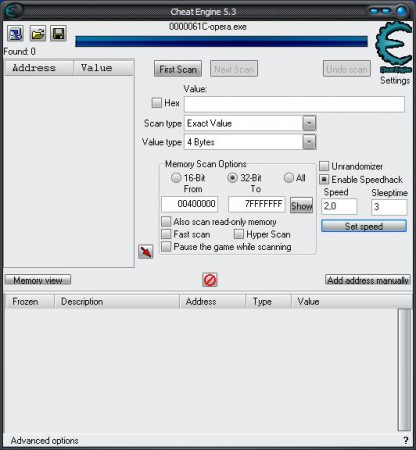The height and width of the screenshot is (450, 416).
Task: Click Add address manually
Action: [x=368, y=280]
